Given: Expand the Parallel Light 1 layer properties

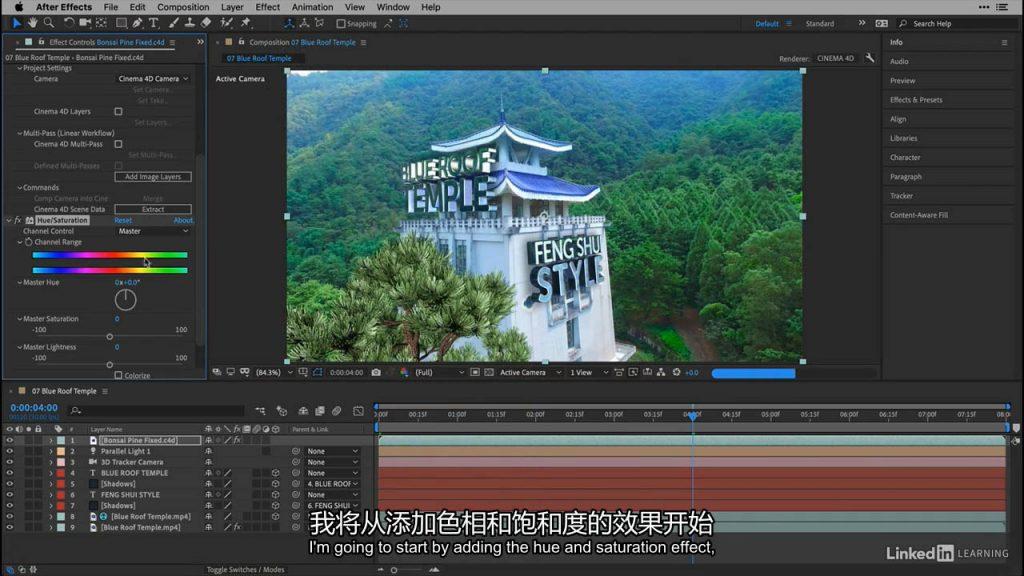Looking at the screenshot, I should tap(51, 451).
